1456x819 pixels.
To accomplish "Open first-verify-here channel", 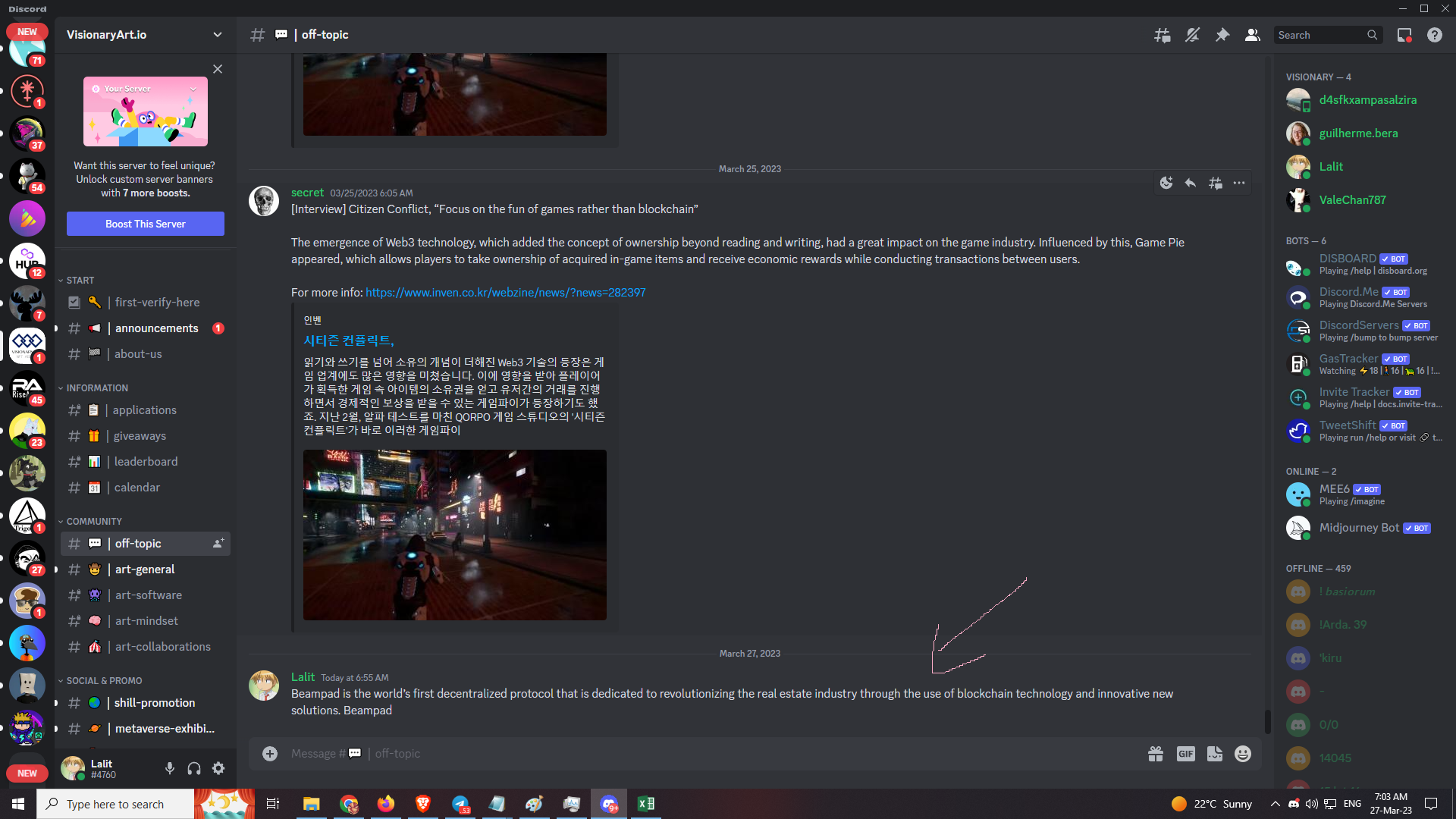I will click(x=146, y=303).
